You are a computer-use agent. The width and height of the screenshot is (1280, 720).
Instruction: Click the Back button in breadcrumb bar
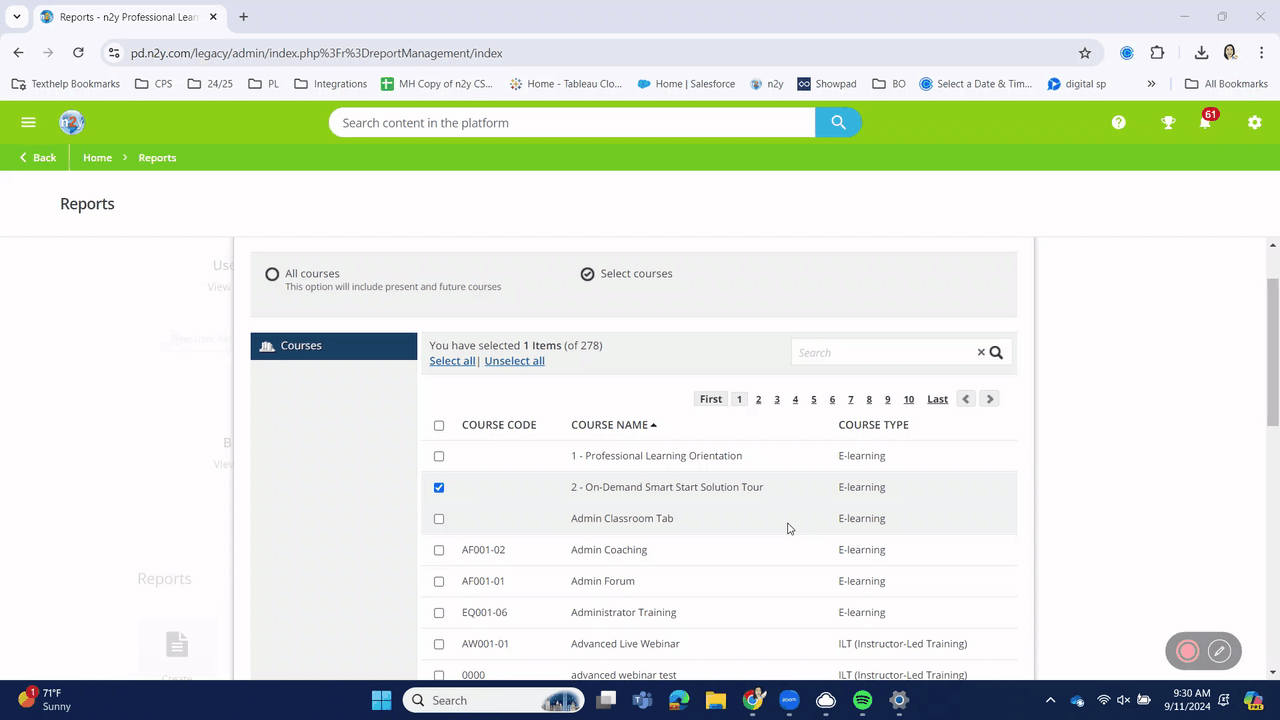coord(38,158)
